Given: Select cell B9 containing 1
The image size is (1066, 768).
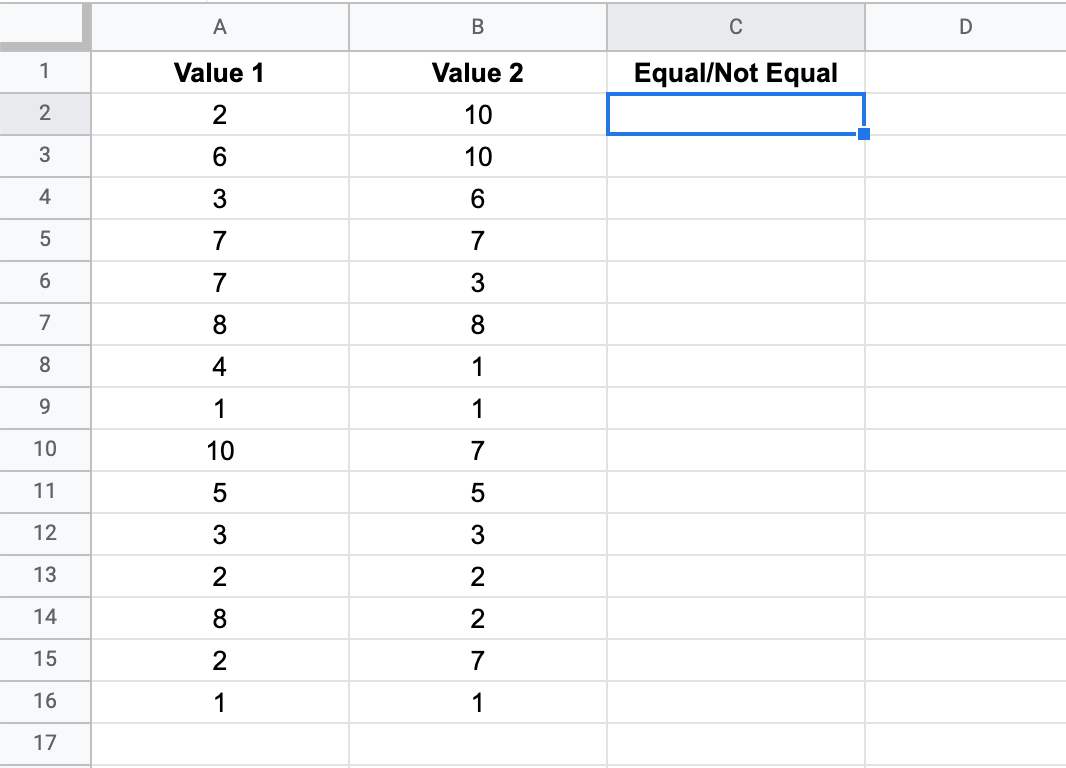Looking at the screenshot, I should 477,408.
